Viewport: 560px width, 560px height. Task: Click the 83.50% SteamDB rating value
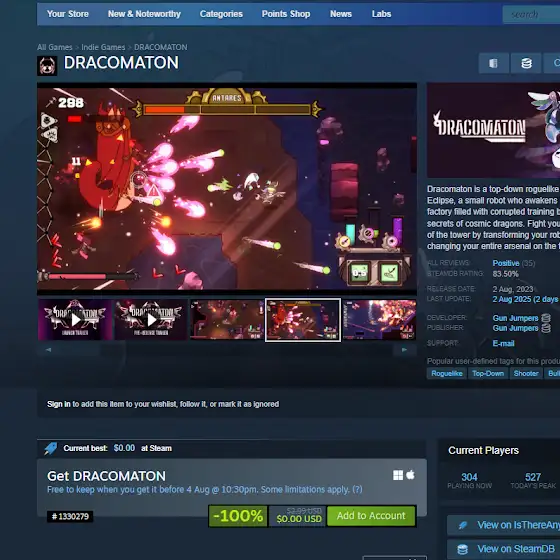(x=505, y=274)
